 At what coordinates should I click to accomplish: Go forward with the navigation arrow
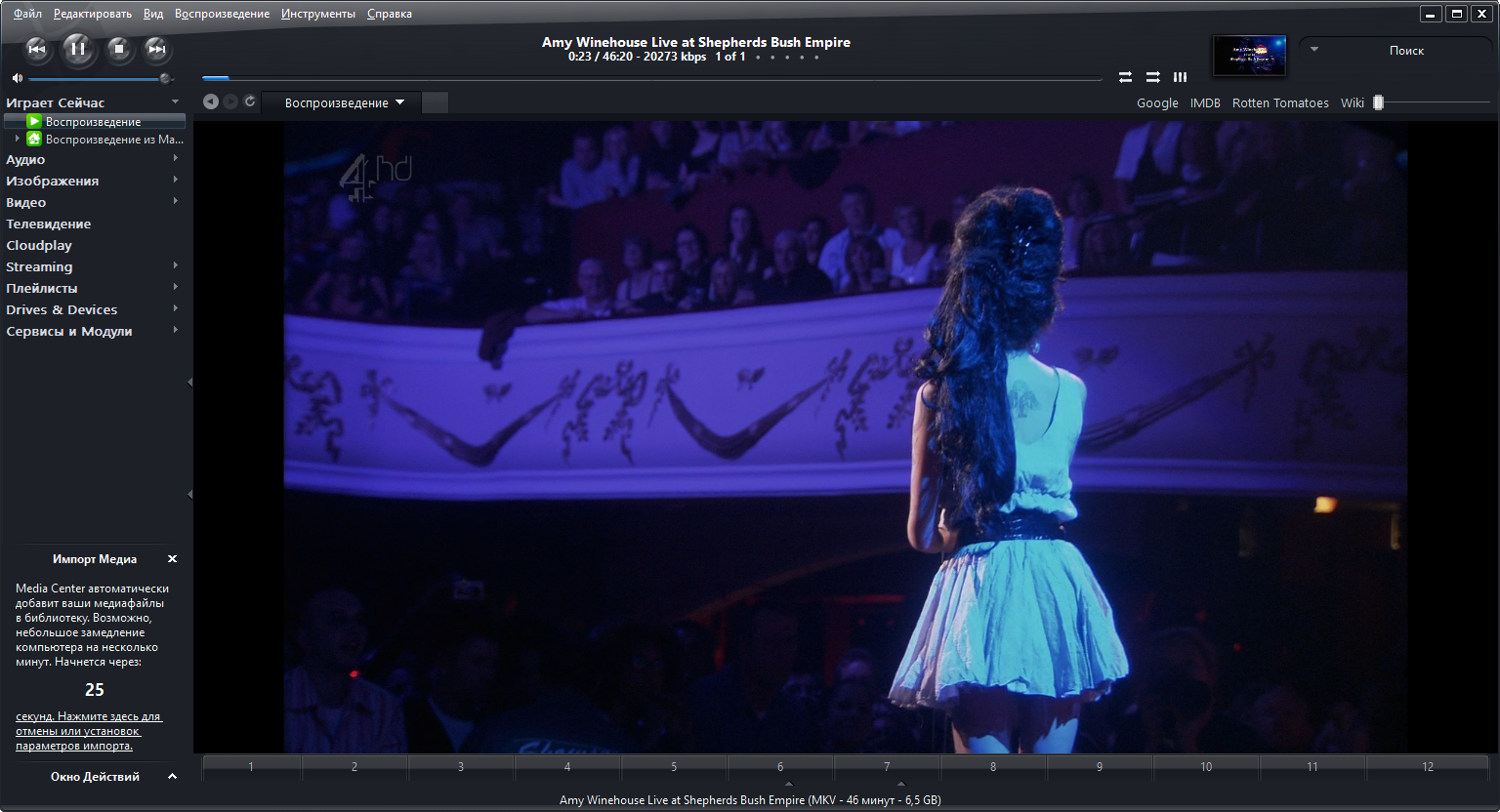(230, 101)
